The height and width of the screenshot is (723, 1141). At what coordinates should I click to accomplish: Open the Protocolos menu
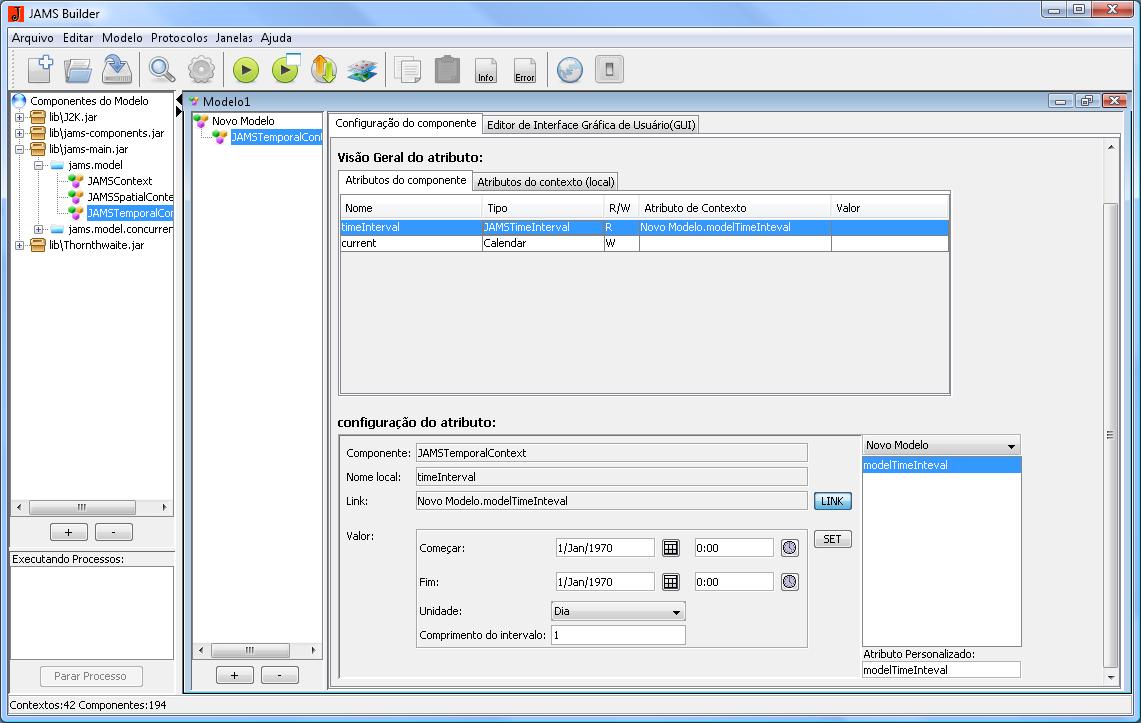pyautogui.click(x=179, y=38)
